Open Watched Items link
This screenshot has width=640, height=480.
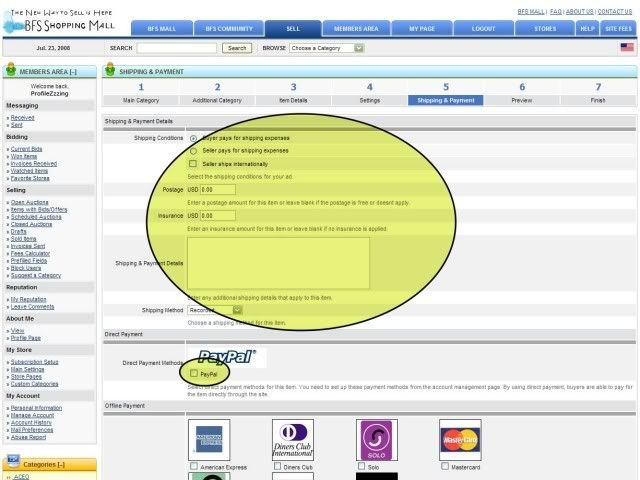29,171
